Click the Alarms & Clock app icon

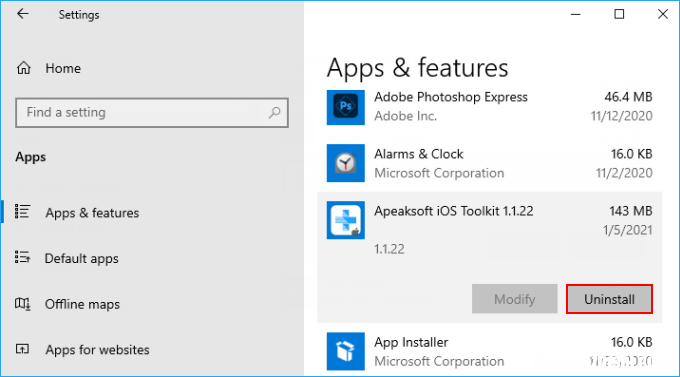point(346,163)
